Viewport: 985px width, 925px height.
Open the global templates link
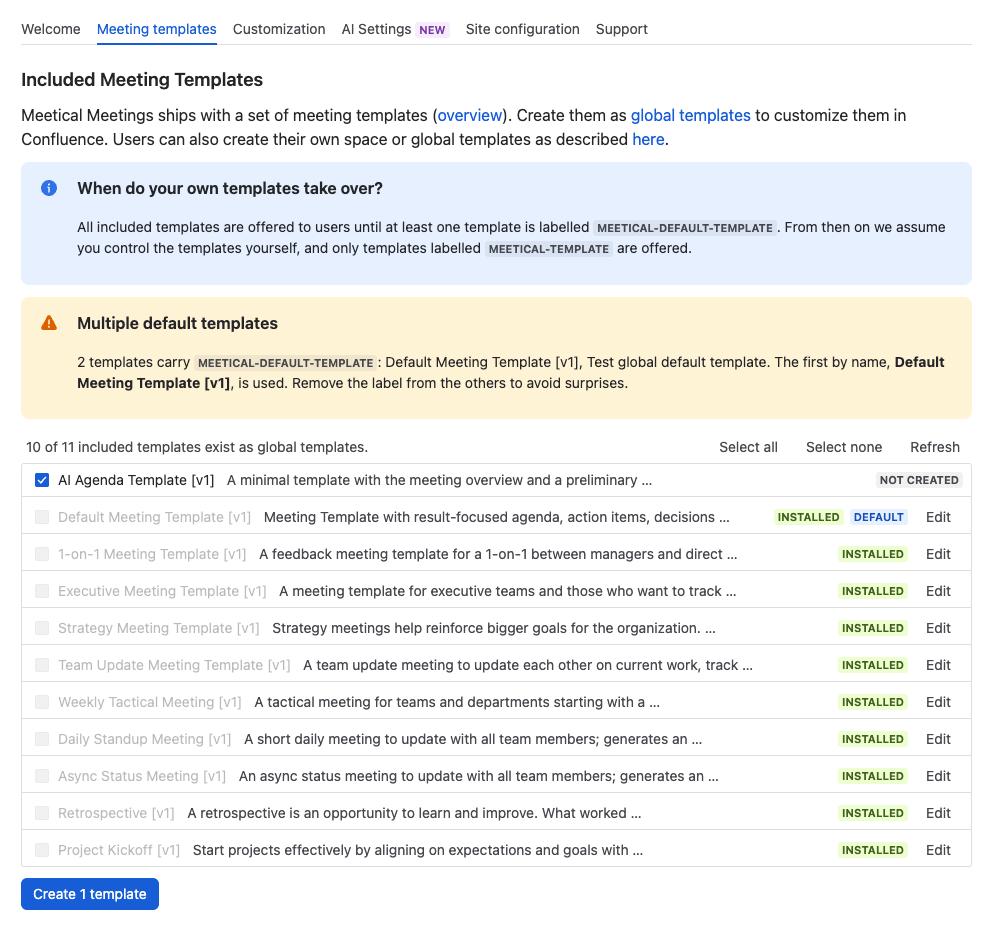click(690, 116)
